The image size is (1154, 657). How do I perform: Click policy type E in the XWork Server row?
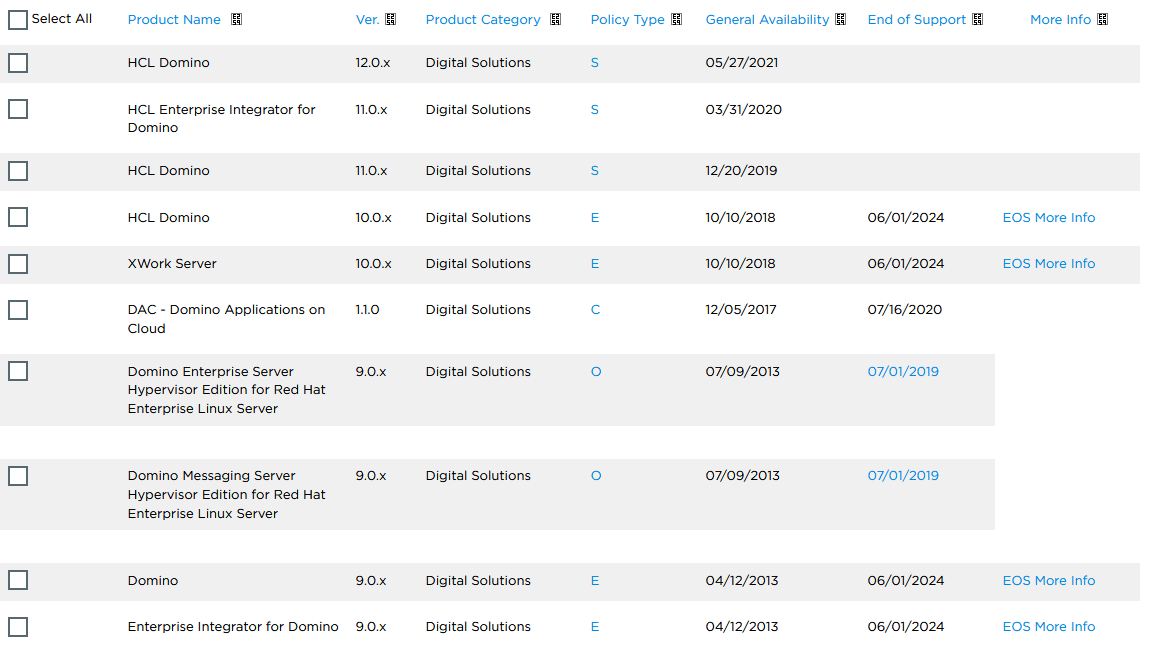coord(595,264)
